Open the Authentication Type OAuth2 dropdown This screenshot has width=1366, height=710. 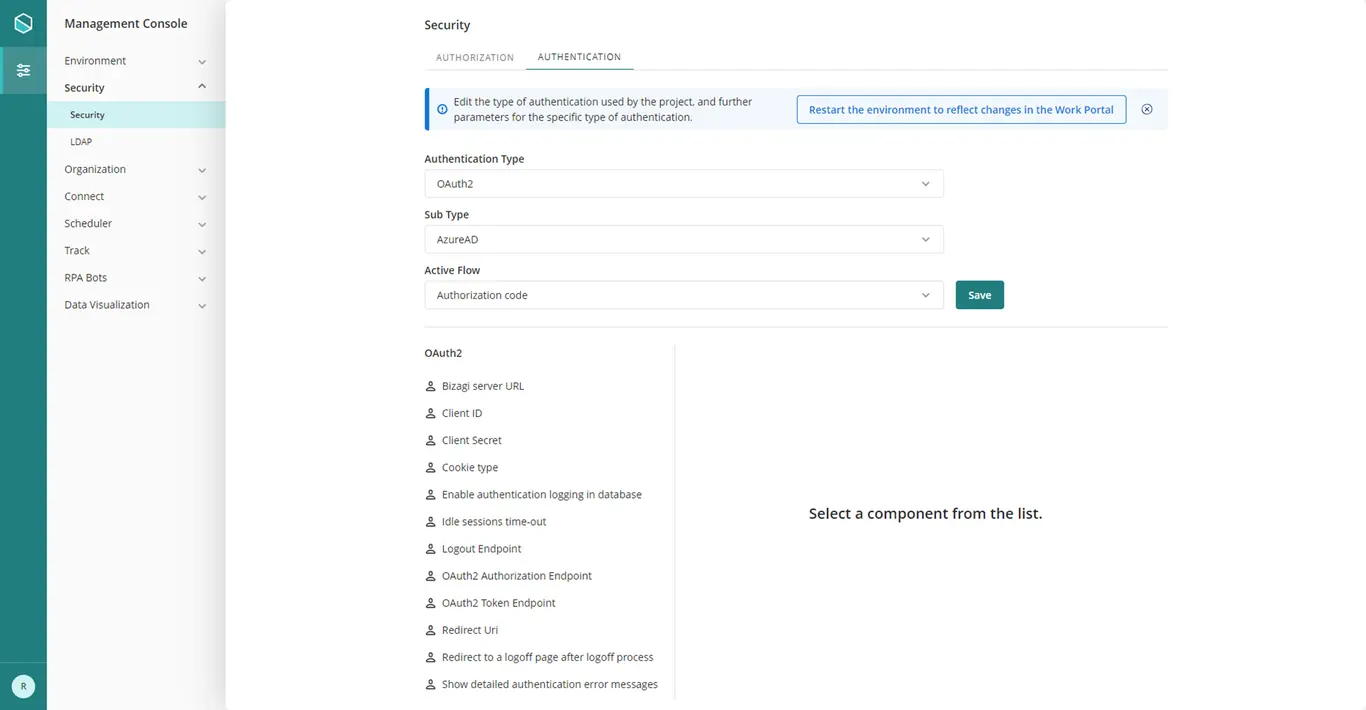pos(684,184)
